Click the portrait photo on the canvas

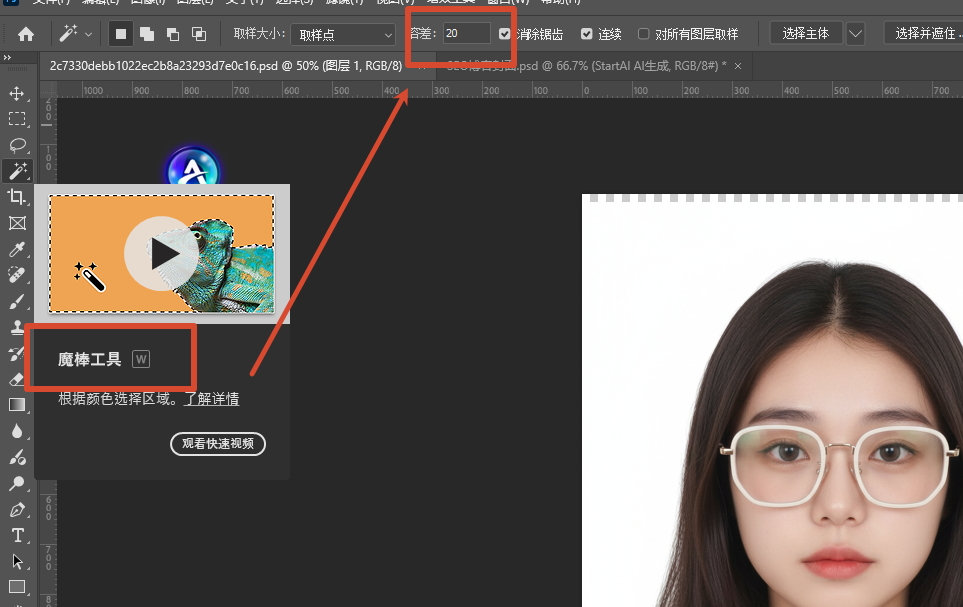tap(772, 403)
